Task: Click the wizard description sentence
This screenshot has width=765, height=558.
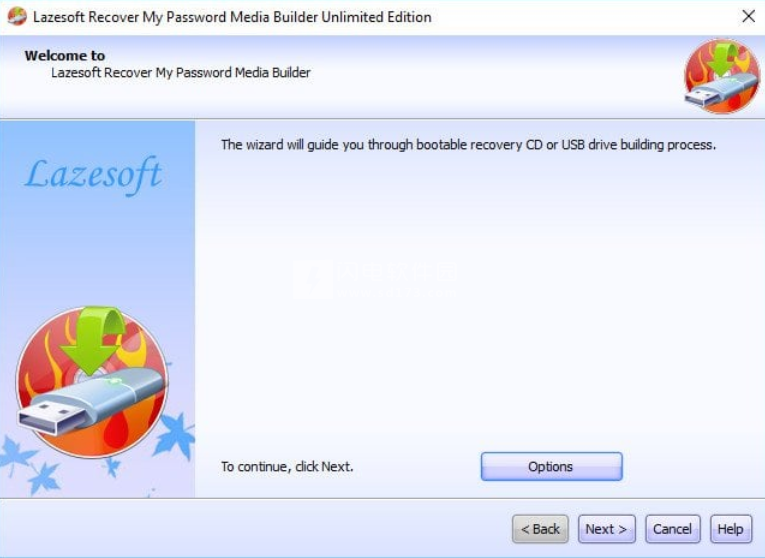Action: pyautogui.click(x=468, y=145)
